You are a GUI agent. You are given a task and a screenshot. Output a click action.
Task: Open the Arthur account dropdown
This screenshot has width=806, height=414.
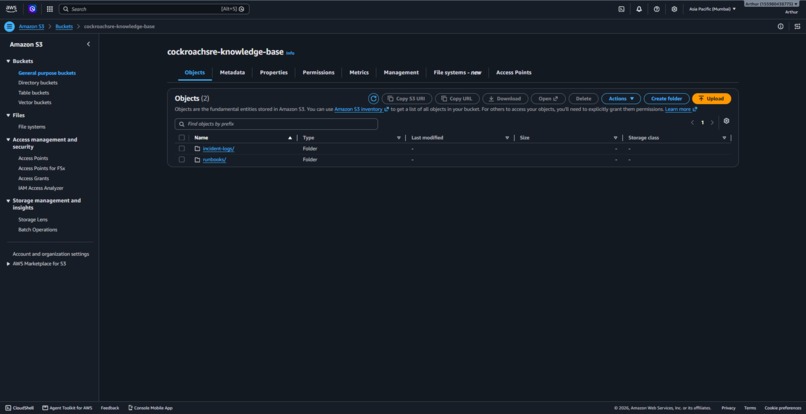[772, 4]
